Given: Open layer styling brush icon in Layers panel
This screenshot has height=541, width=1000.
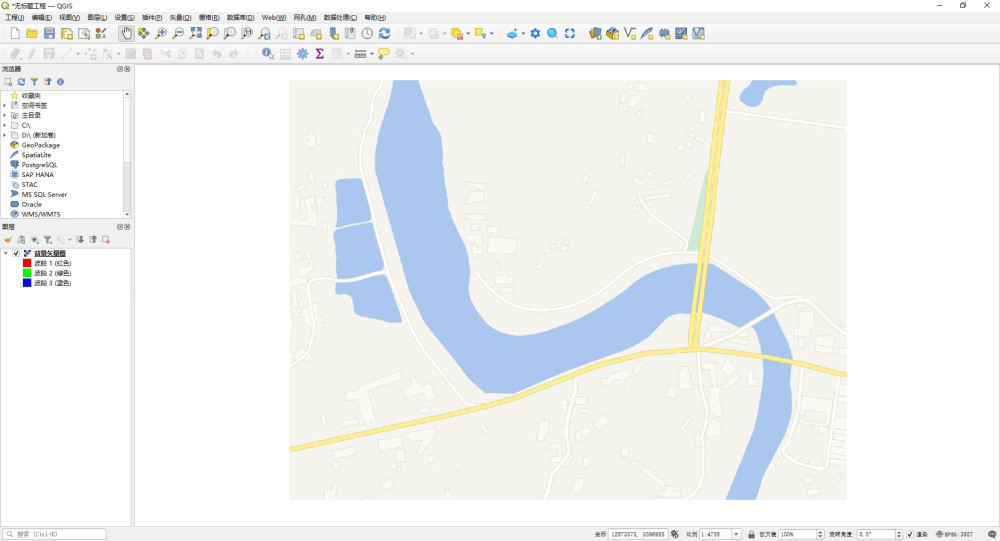Looking at the screenshot, I should pyautogui.click(x=8, y=240).
